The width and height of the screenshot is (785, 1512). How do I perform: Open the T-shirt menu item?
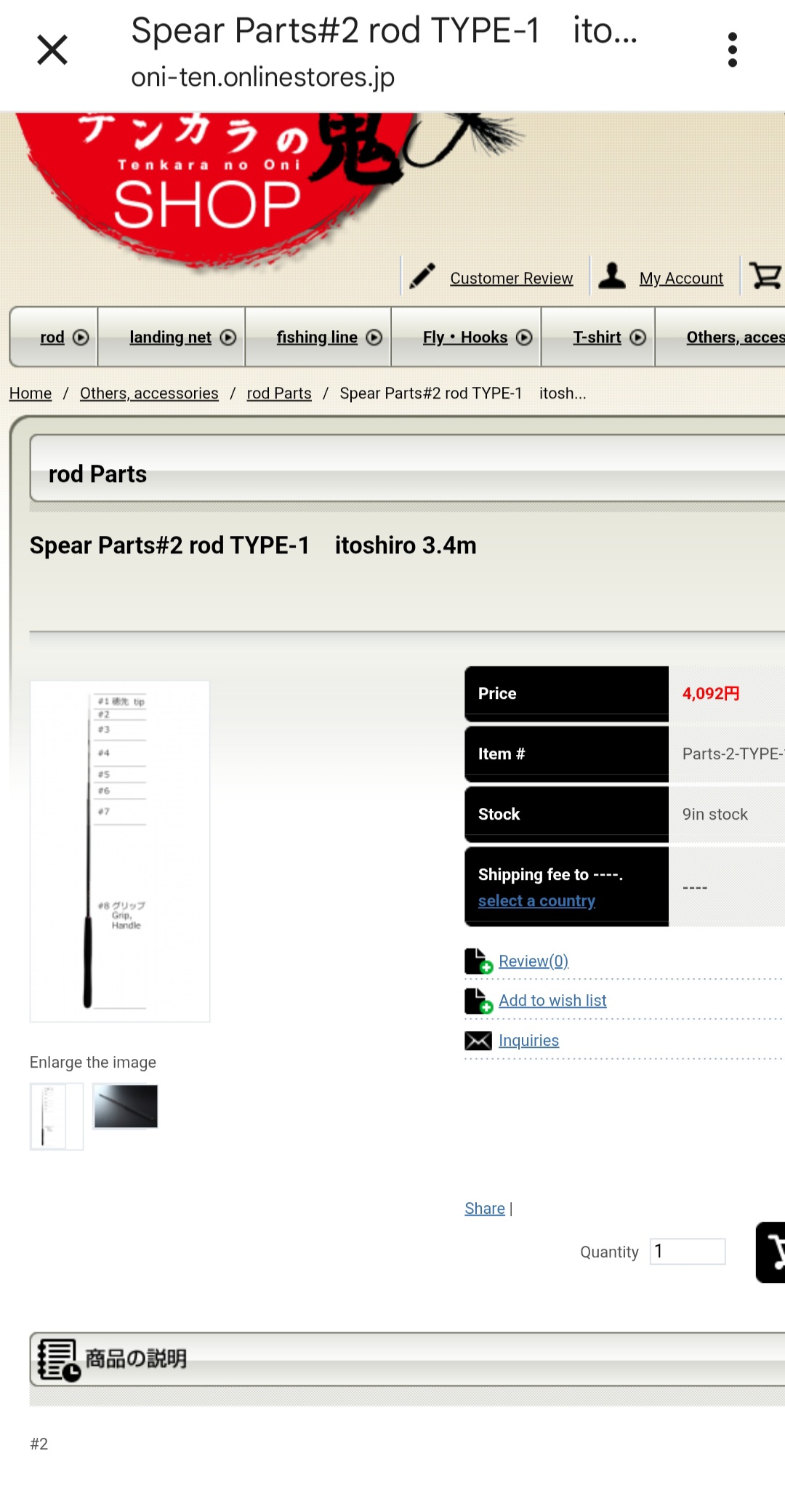click(x=597, y=337)
